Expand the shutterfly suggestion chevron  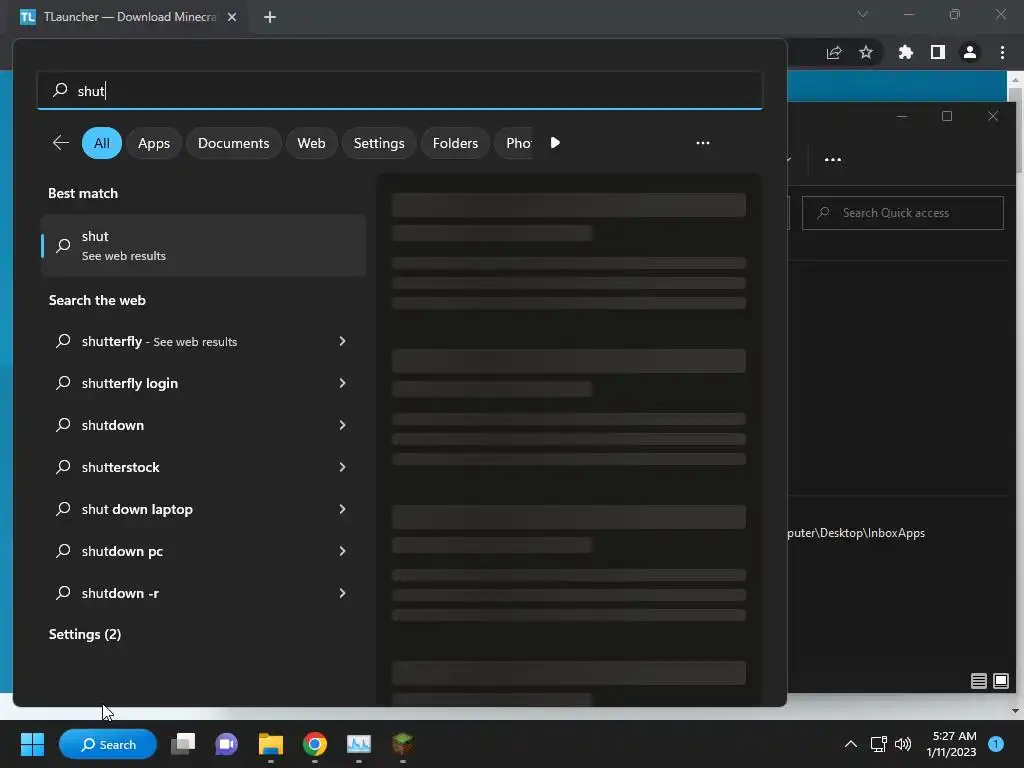click(x=342, y=342)
